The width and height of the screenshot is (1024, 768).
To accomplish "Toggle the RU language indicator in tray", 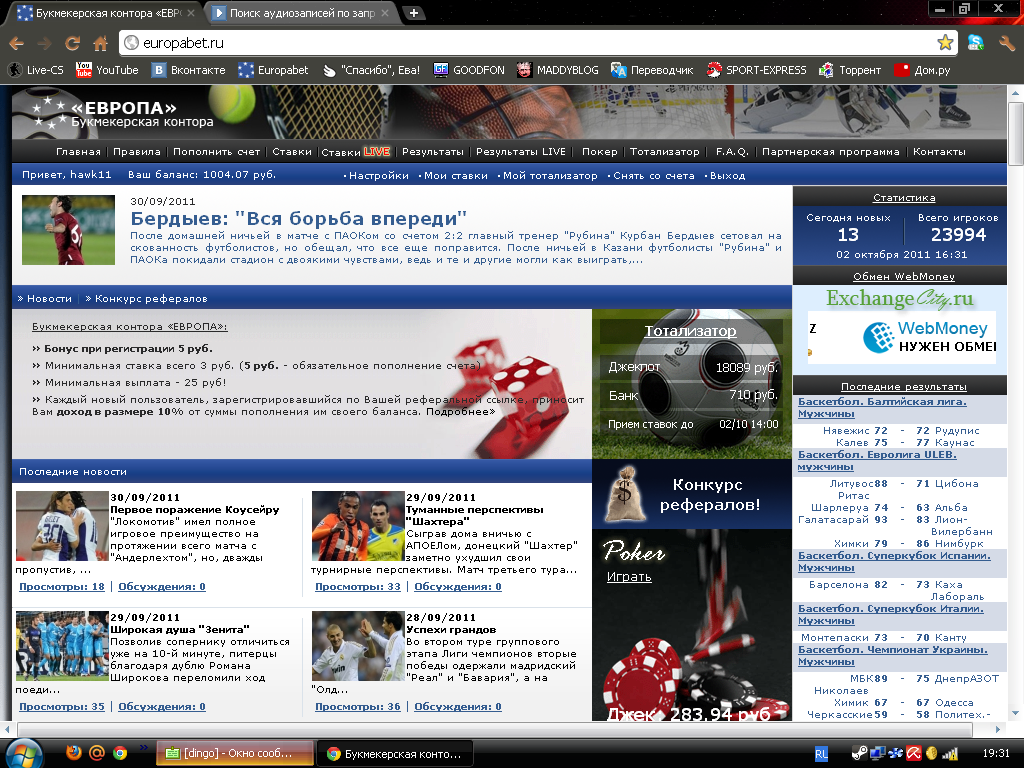I will (x=821, y=754).
